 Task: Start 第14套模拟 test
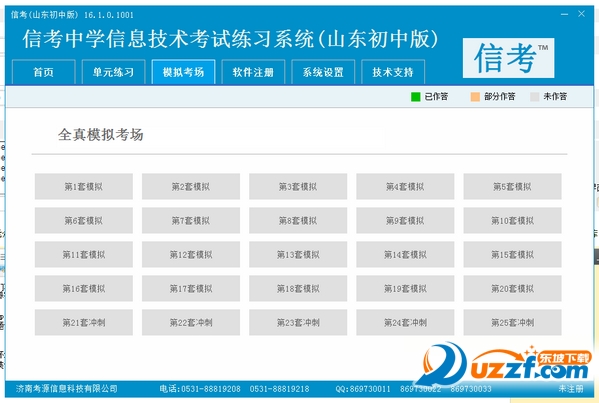tap(405, 254)
